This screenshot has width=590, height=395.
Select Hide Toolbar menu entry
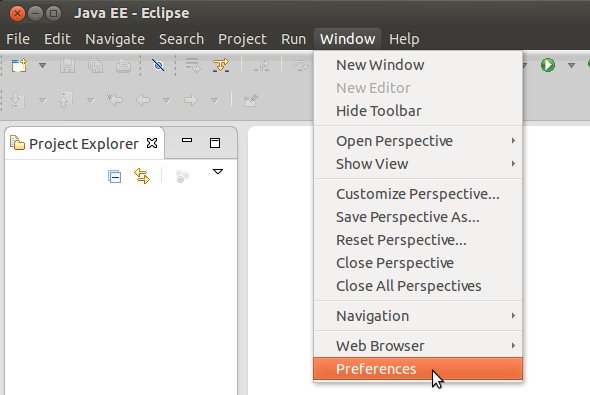[x=418, y=111]
